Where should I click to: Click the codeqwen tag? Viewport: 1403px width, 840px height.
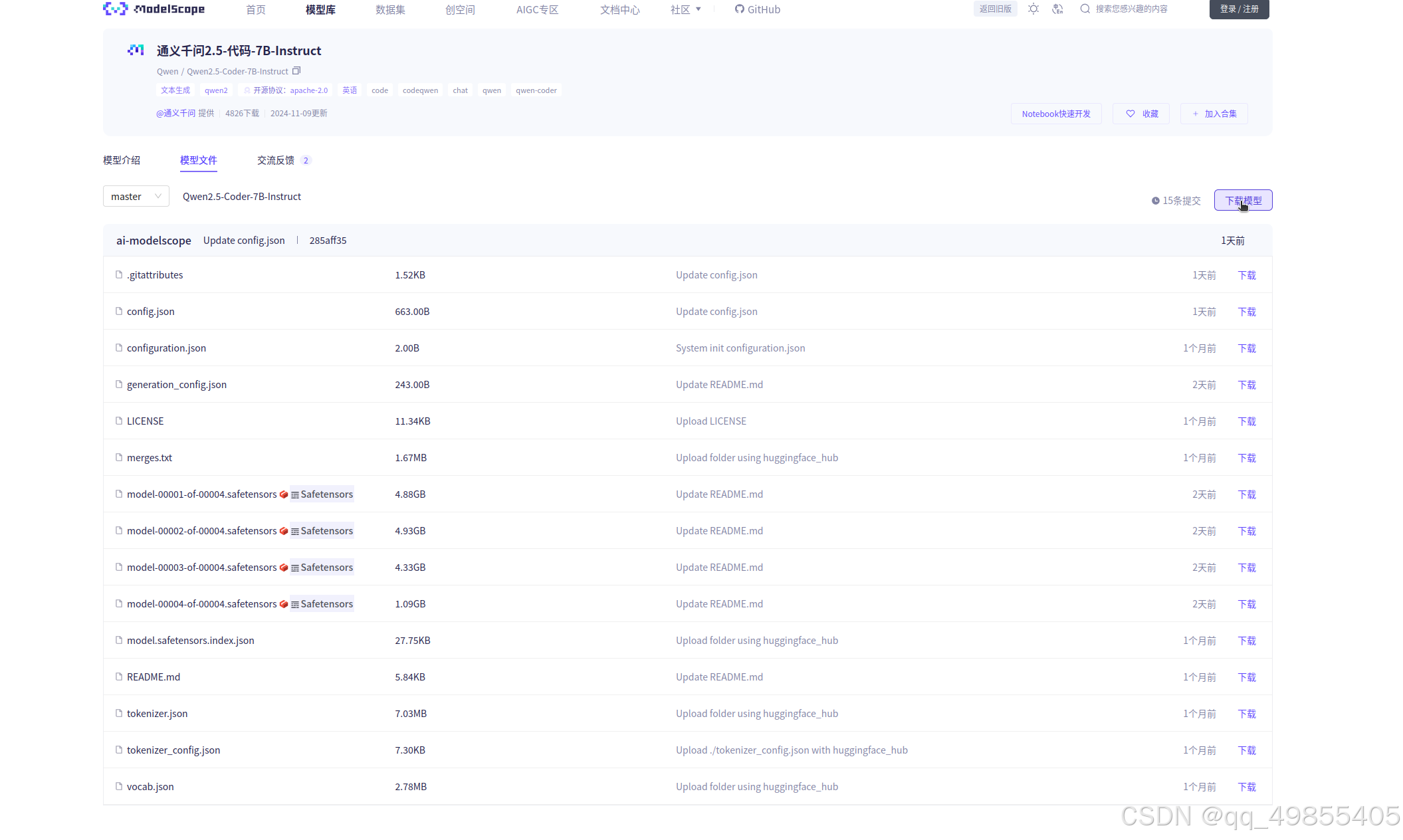420,90
